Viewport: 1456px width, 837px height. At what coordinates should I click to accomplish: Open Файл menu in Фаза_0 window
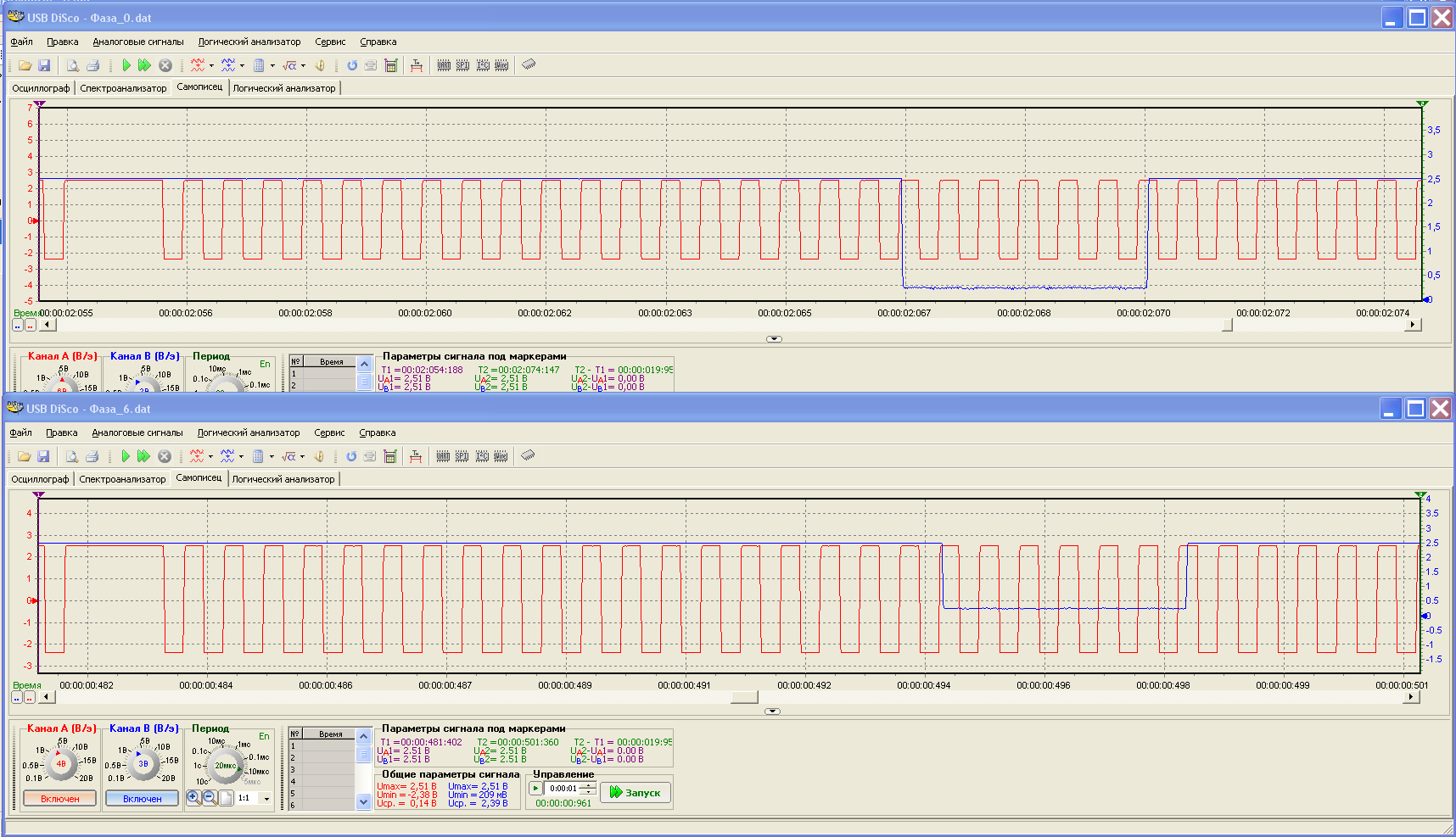click(x=21, y=42)
